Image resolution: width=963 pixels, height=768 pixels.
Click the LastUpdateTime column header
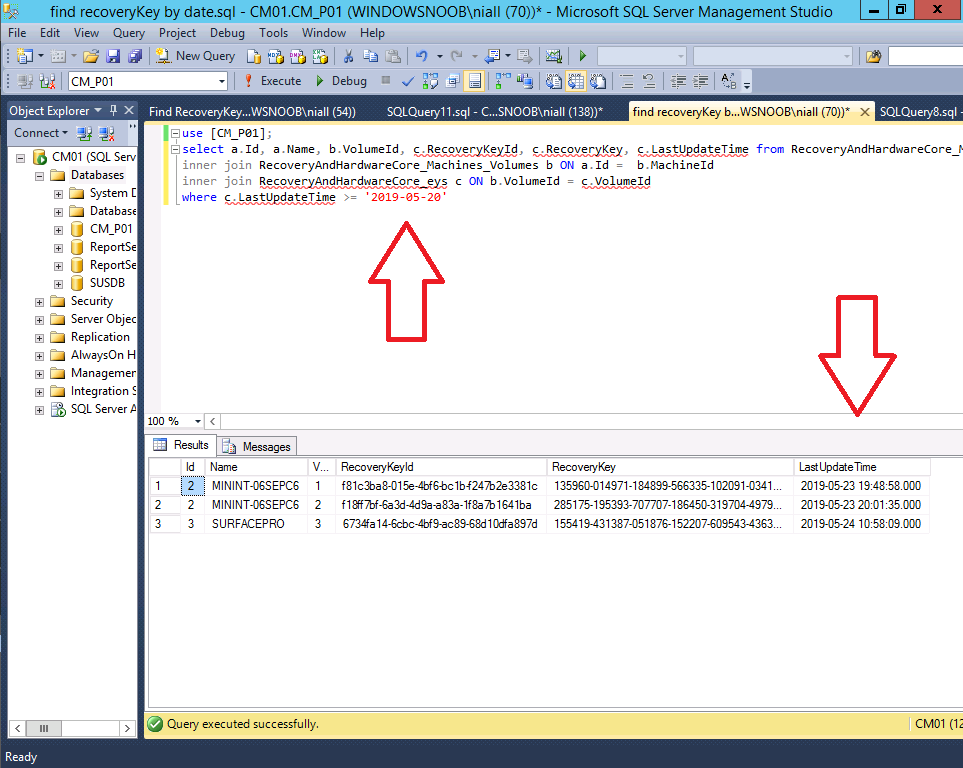point(861,467)
